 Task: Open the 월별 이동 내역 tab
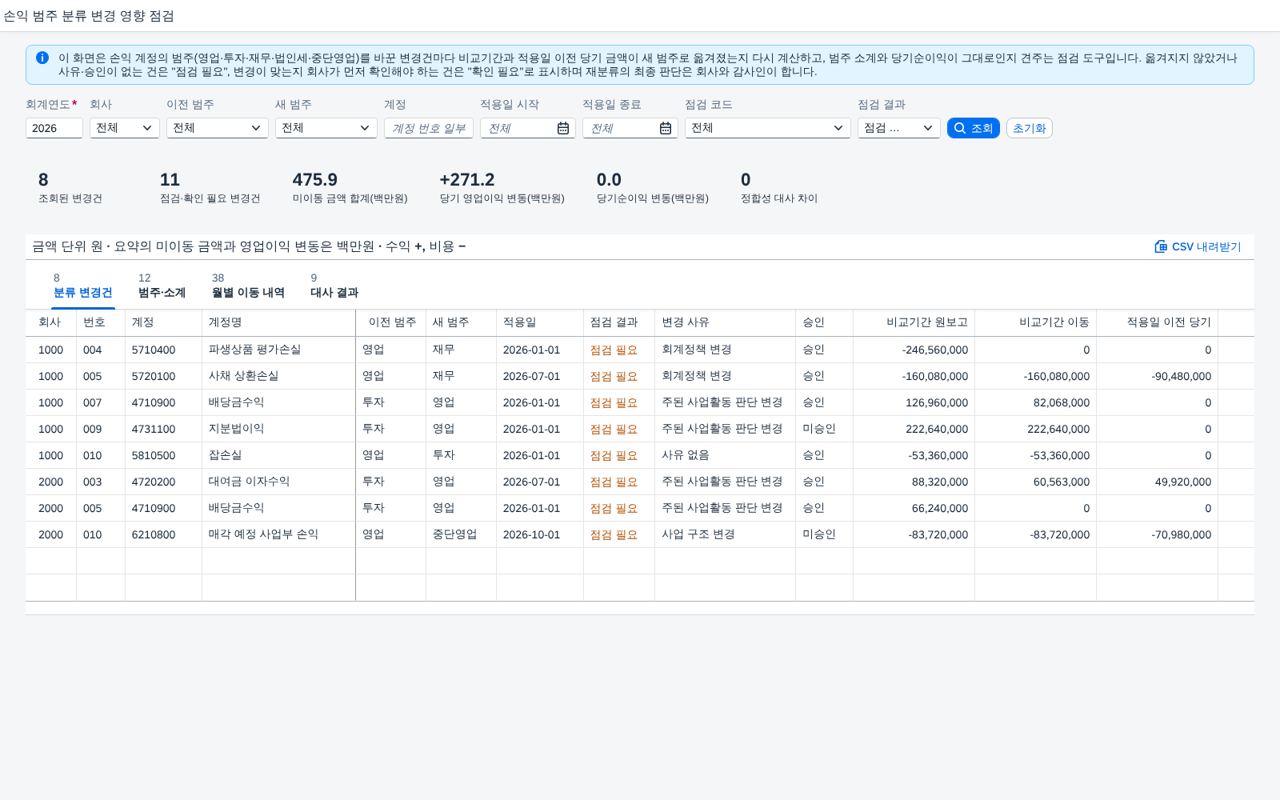pos(248,286)
